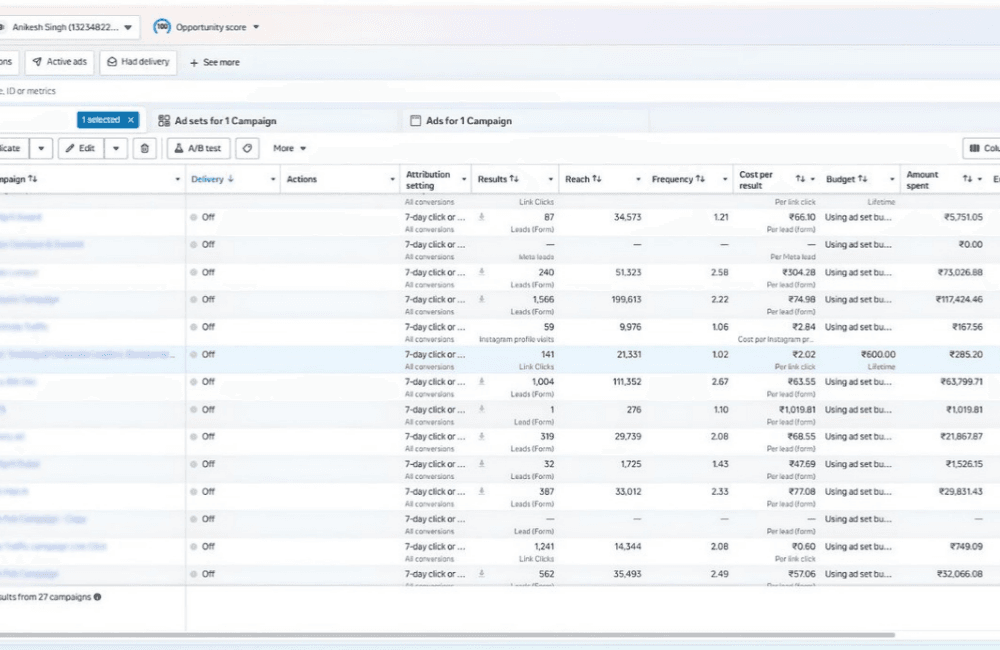Click the Cost per result column header
The height and width of the screenshot is (650, 1000).
756,180
